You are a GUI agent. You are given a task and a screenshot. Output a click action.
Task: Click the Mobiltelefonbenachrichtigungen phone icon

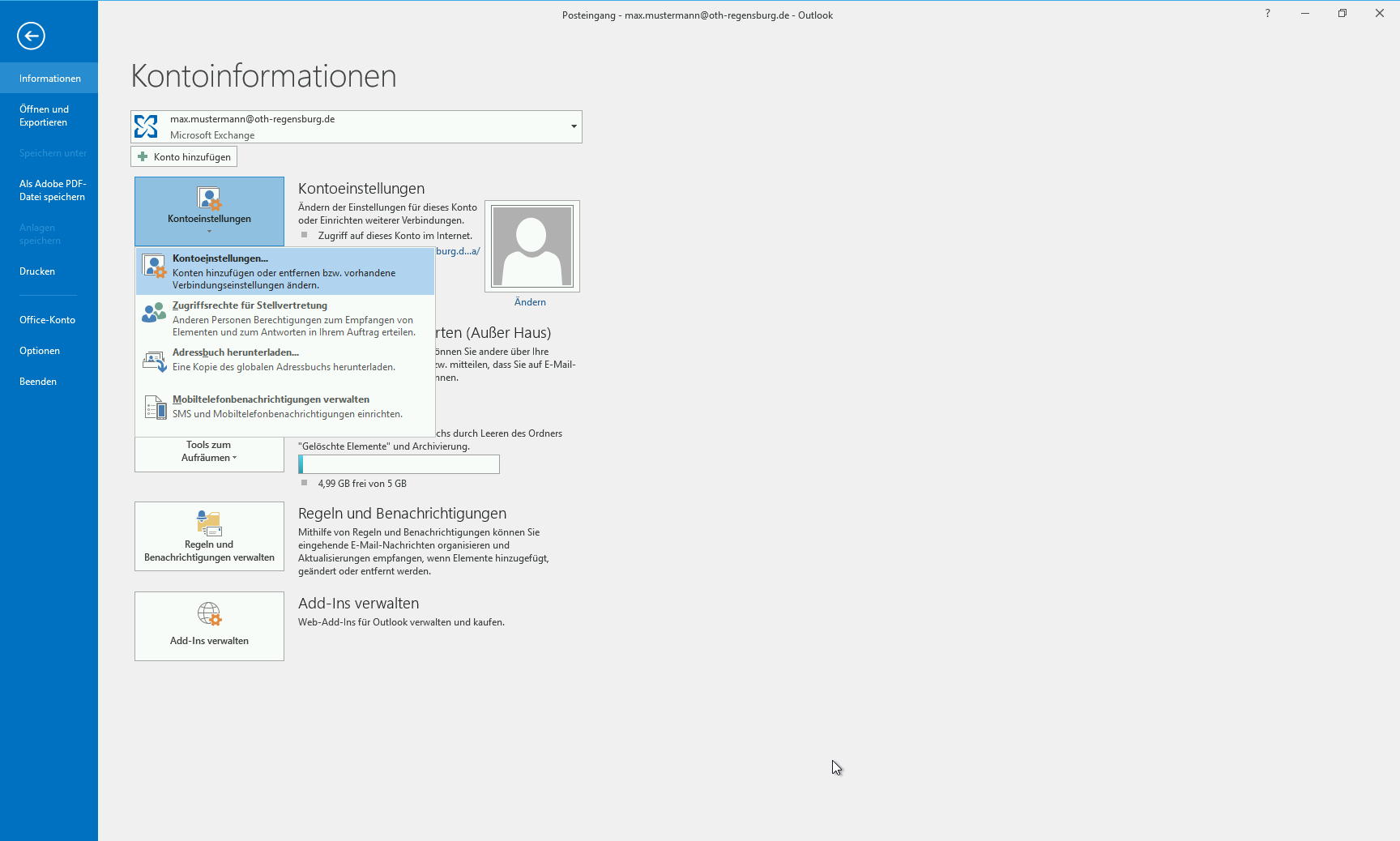[x=154, y=407]
